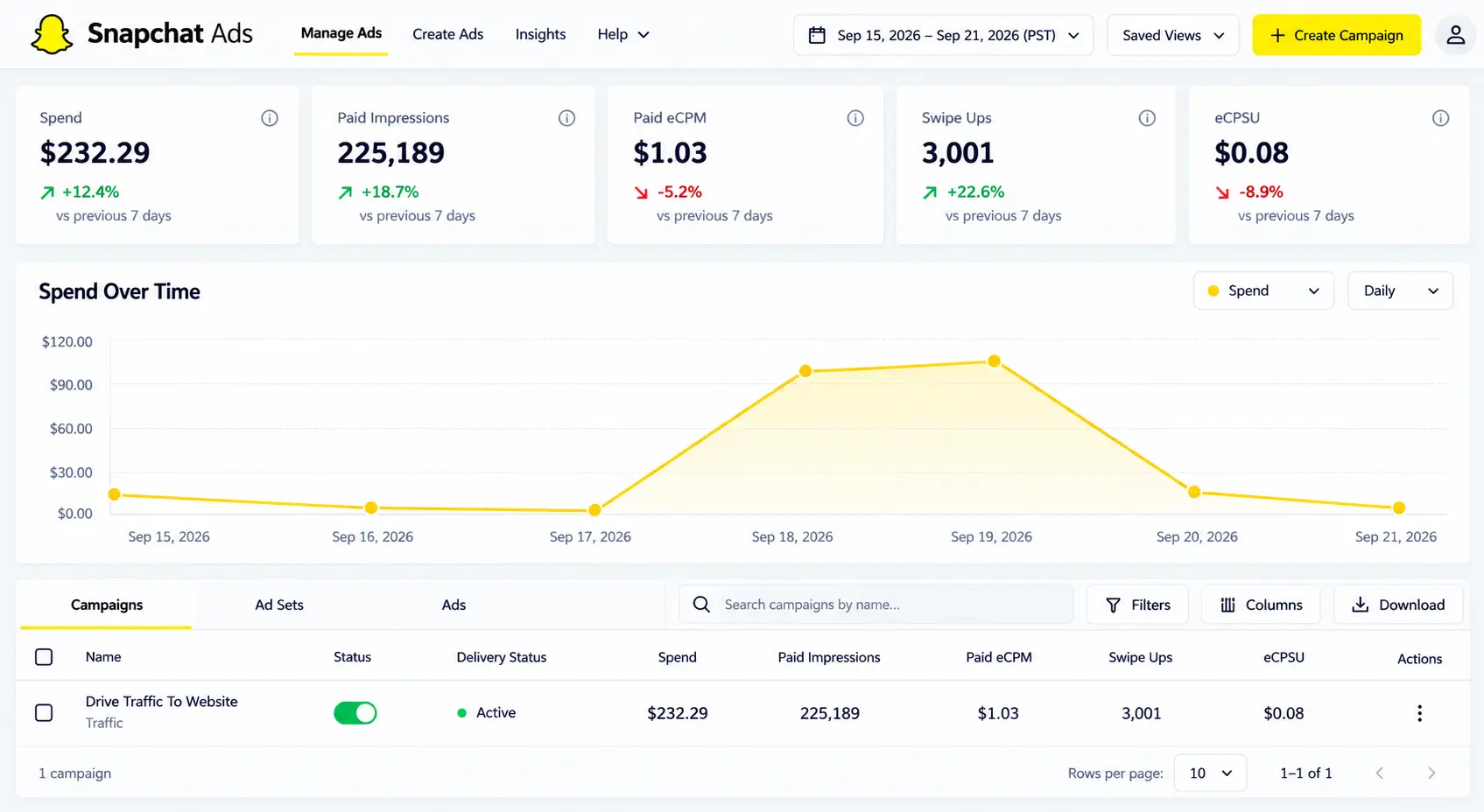Screen dimensions: 1484x812
Task: Click the eCPSU info icon
Action: [x=1440, y=118]
